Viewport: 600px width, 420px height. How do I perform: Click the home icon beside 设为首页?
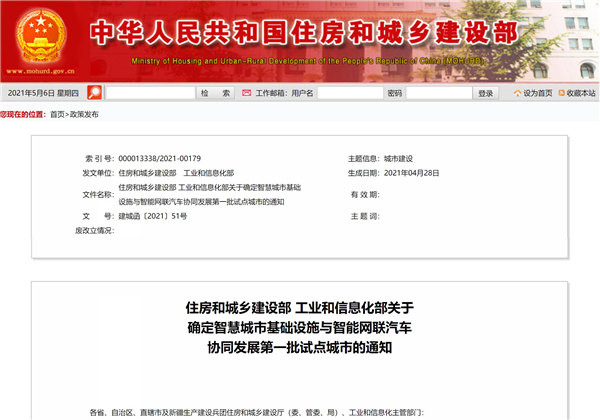[x=517, y=93]
